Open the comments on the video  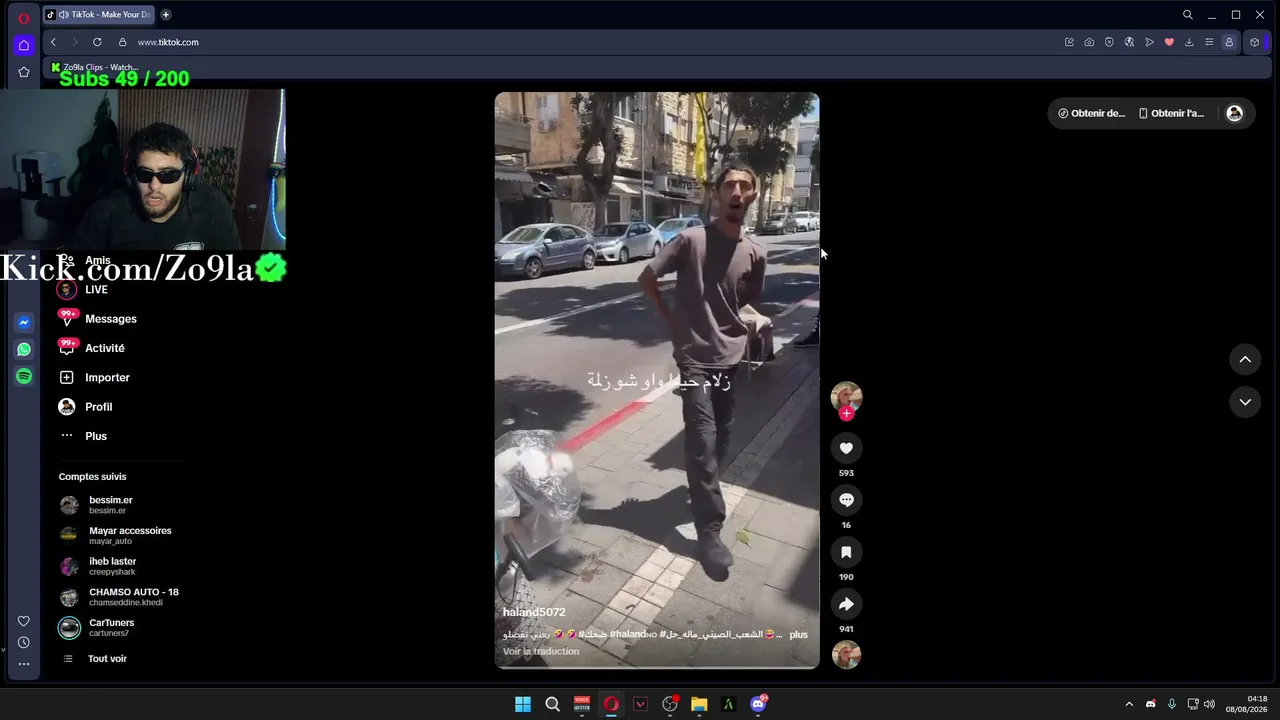click(846, 500)
